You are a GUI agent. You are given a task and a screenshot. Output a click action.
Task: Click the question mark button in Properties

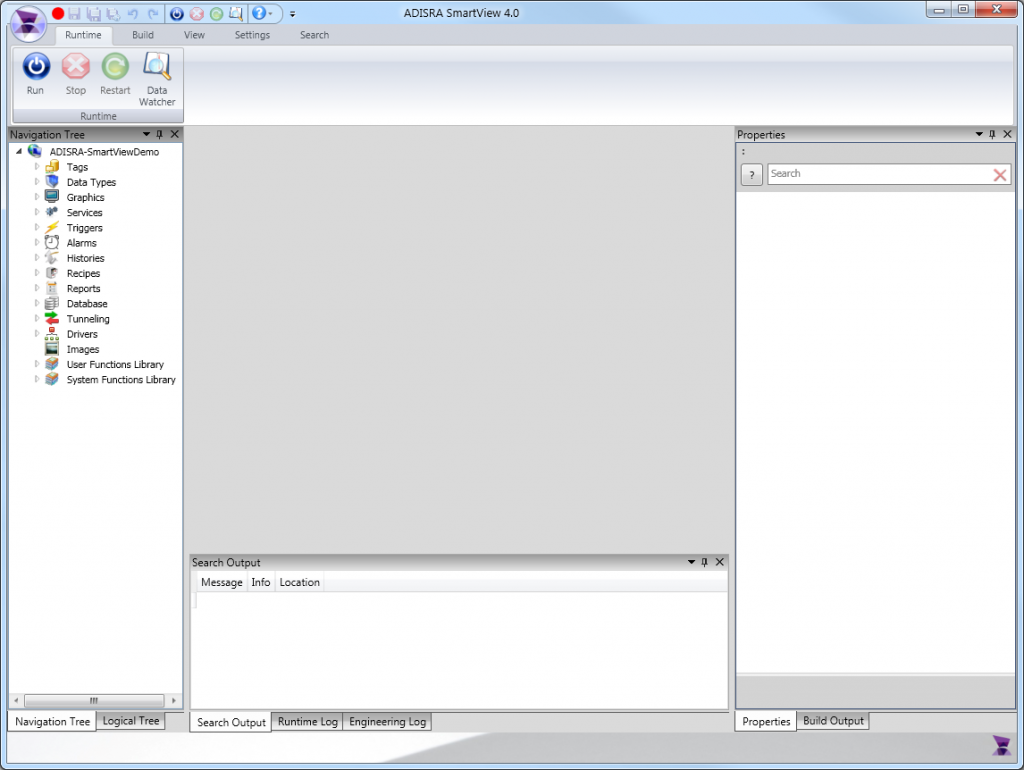(752, 174)
